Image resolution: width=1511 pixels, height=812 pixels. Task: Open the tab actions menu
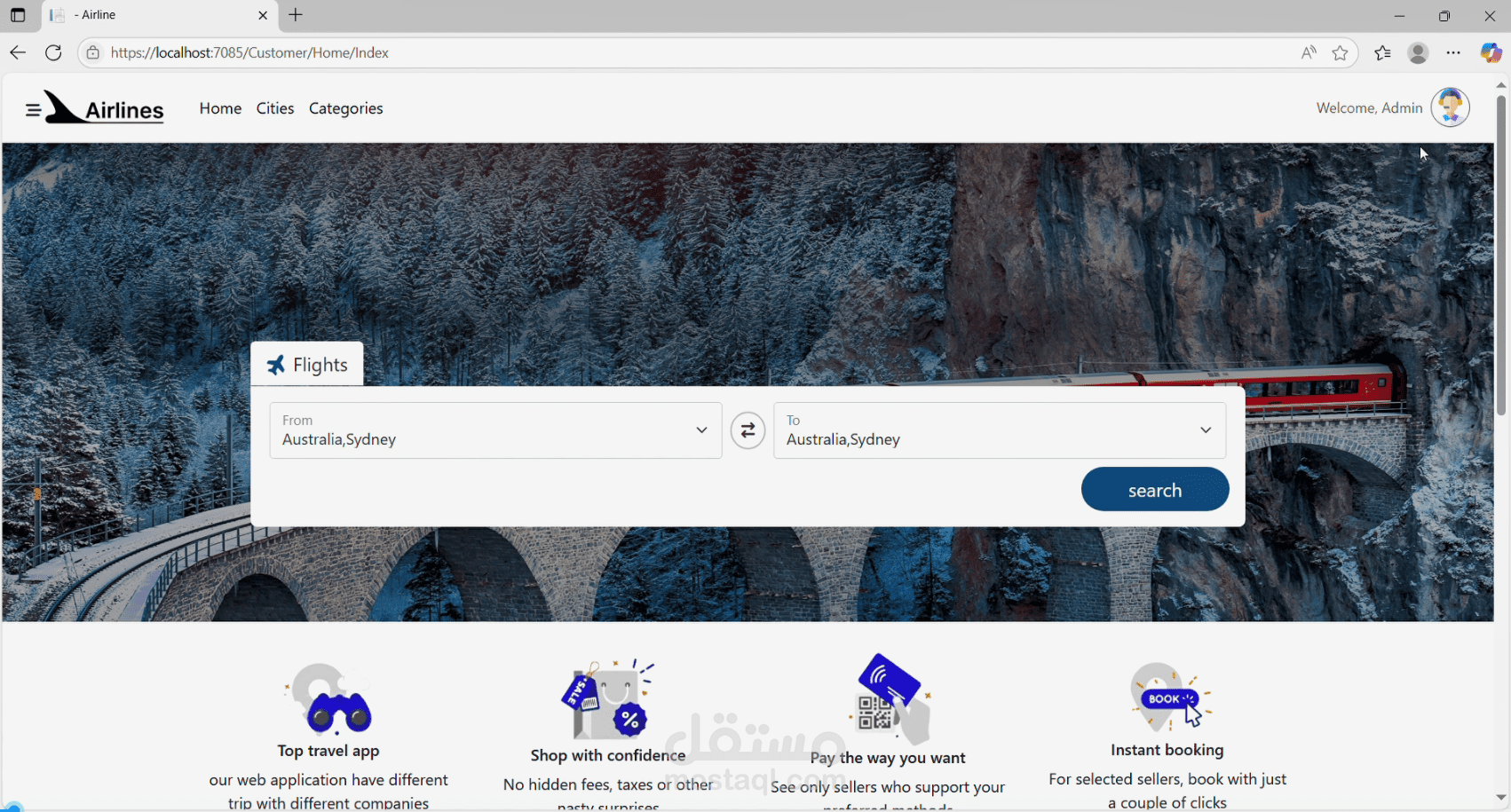(18, 15)
